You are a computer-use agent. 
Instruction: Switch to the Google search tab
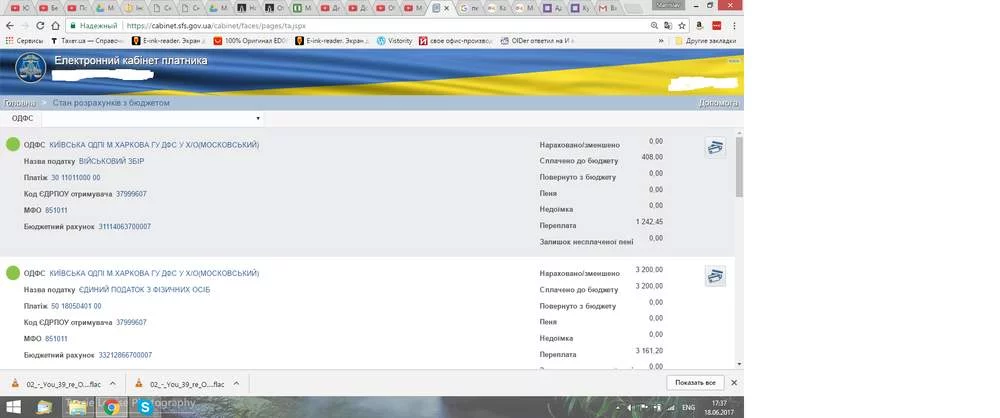(468, 8)
